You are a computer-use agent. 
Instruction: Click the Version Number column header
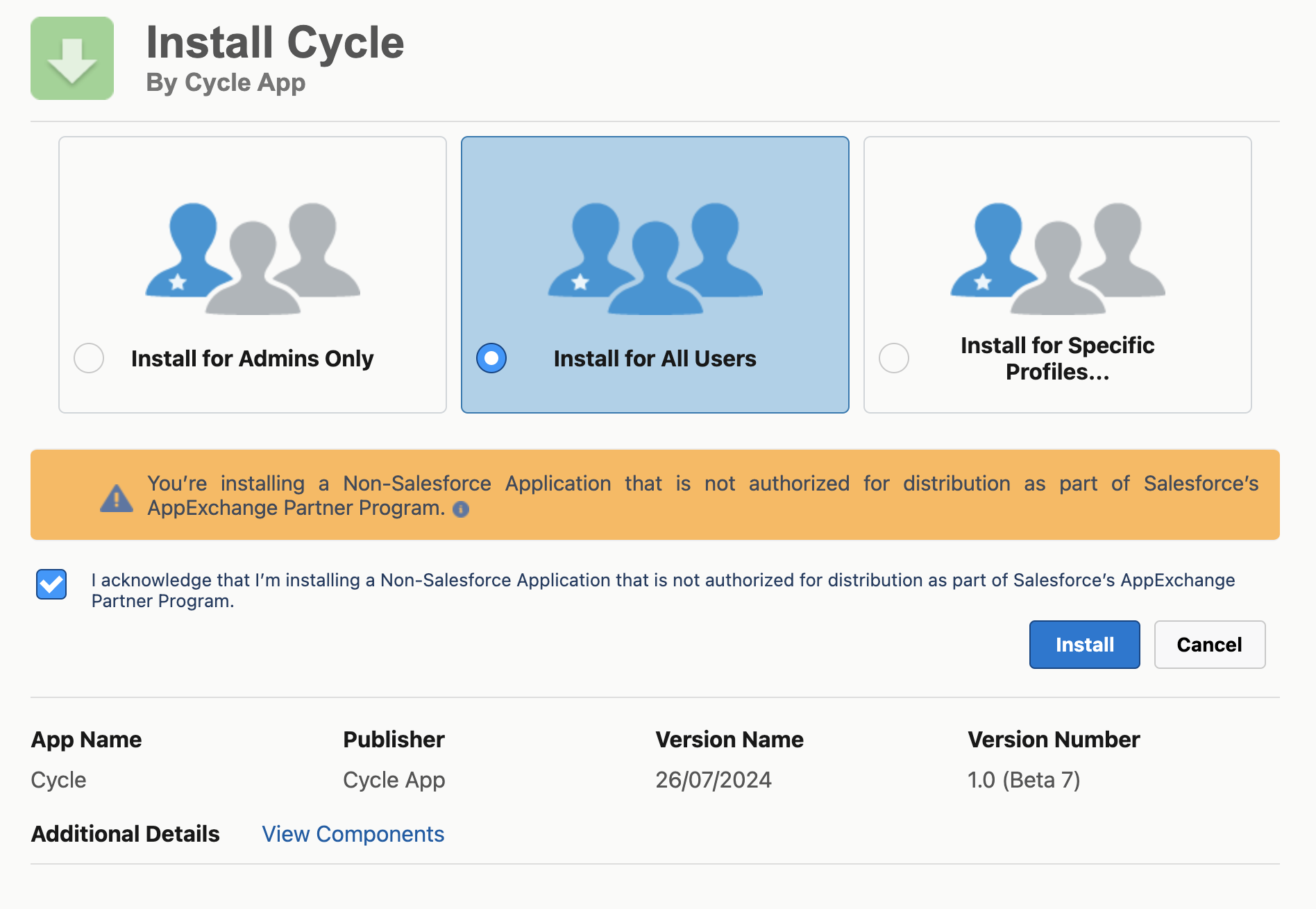1054,740
